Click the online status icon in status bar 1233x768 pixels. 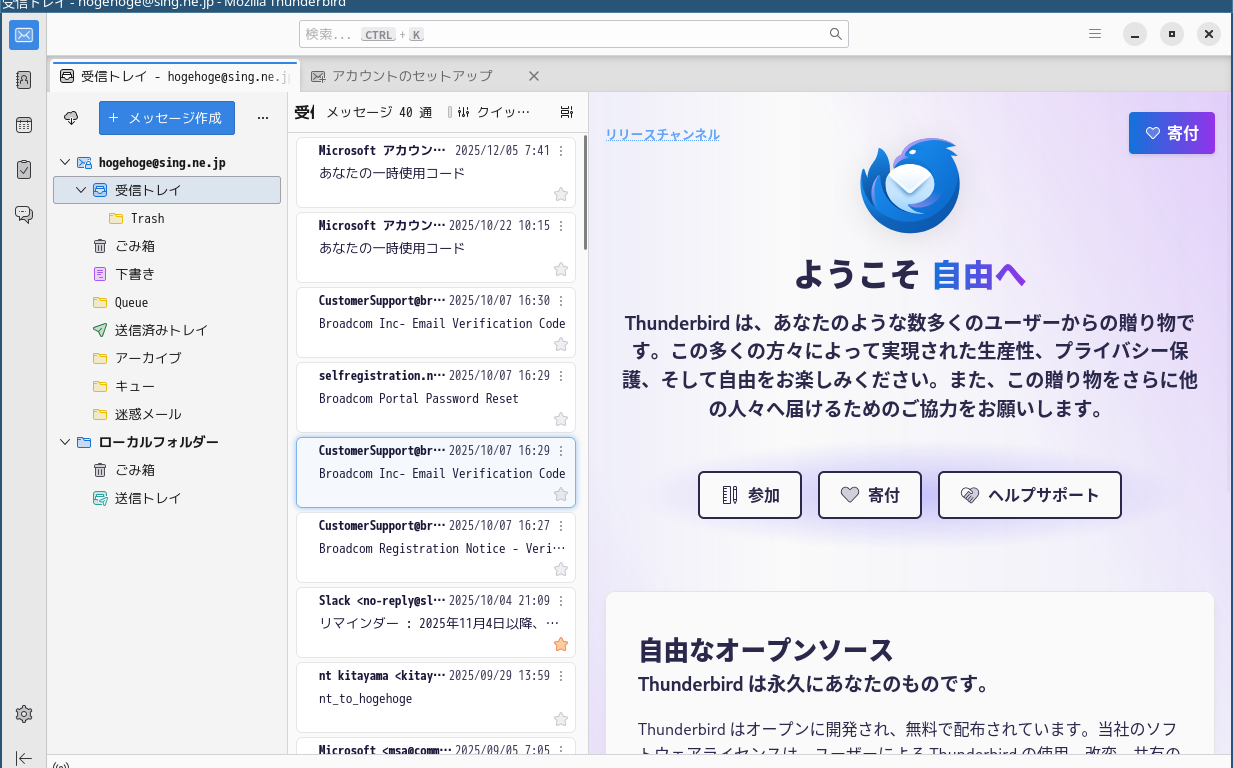(x=60, y=764)
